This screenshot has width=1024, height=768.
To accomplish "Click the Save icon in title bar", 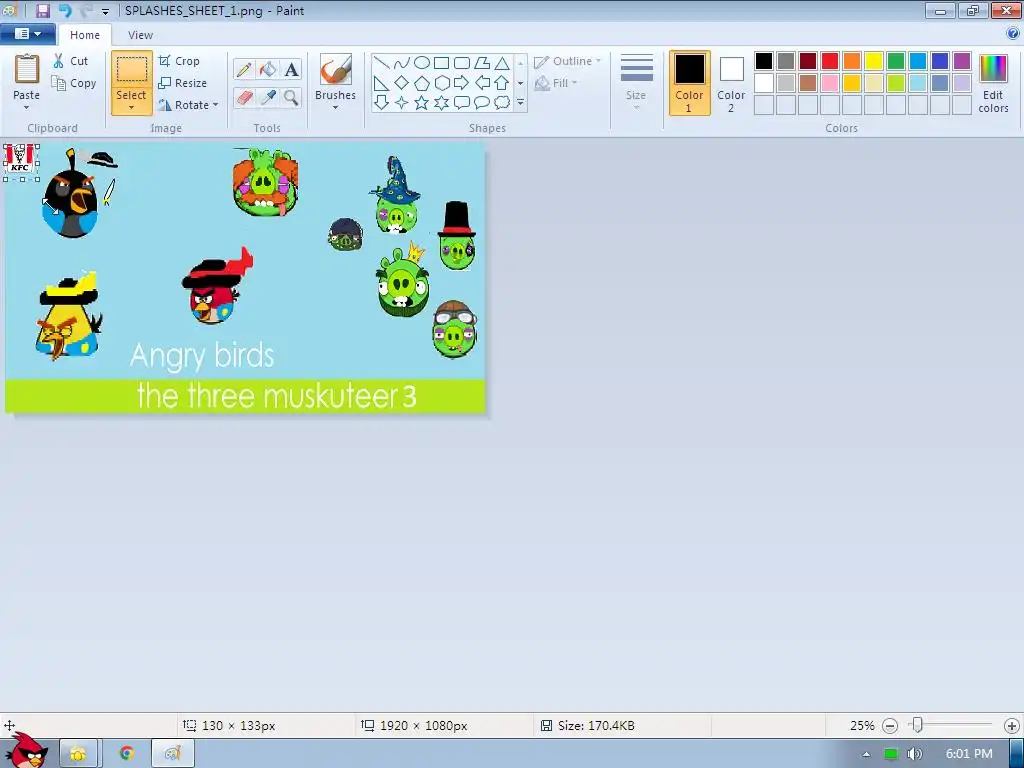I will tap(43, 10).
